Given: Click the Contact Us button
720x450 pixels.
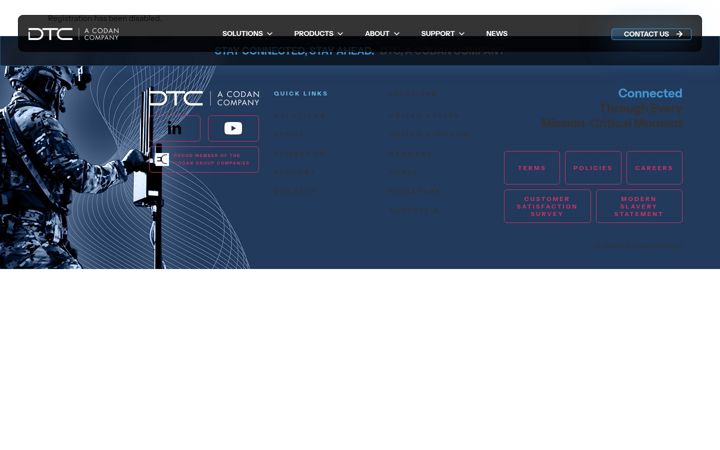Looking at the screenshot, I should tap(651, 34).
